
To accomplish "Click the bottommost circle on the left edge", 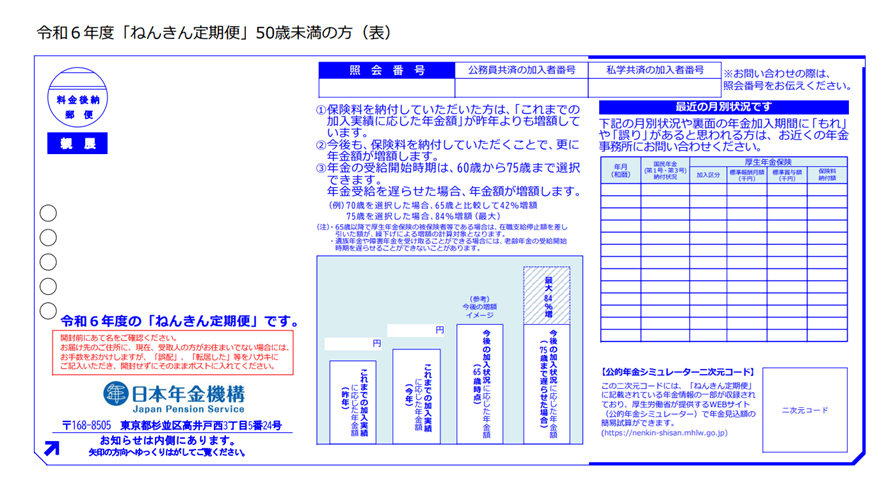I will (x=48, y=310).
